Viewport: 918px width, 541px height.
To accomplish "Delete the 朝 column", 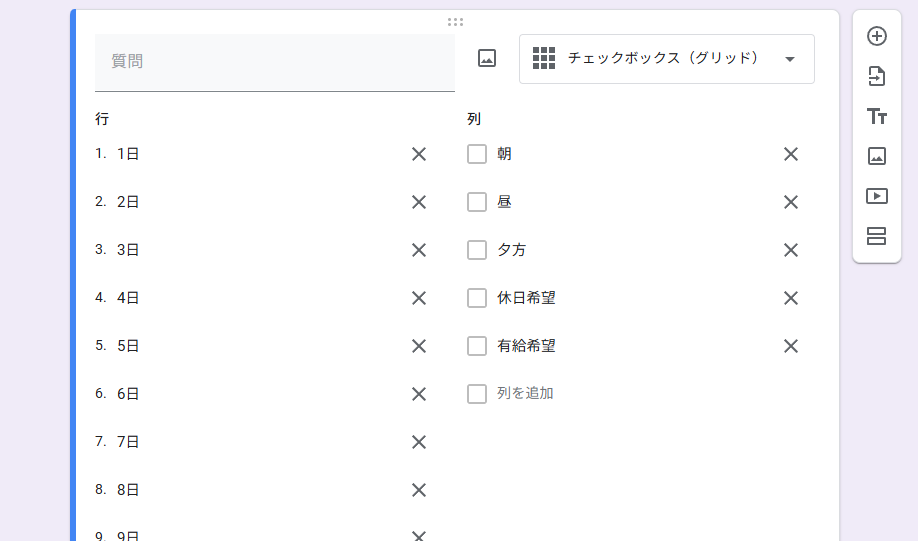I will pos(791,154).
